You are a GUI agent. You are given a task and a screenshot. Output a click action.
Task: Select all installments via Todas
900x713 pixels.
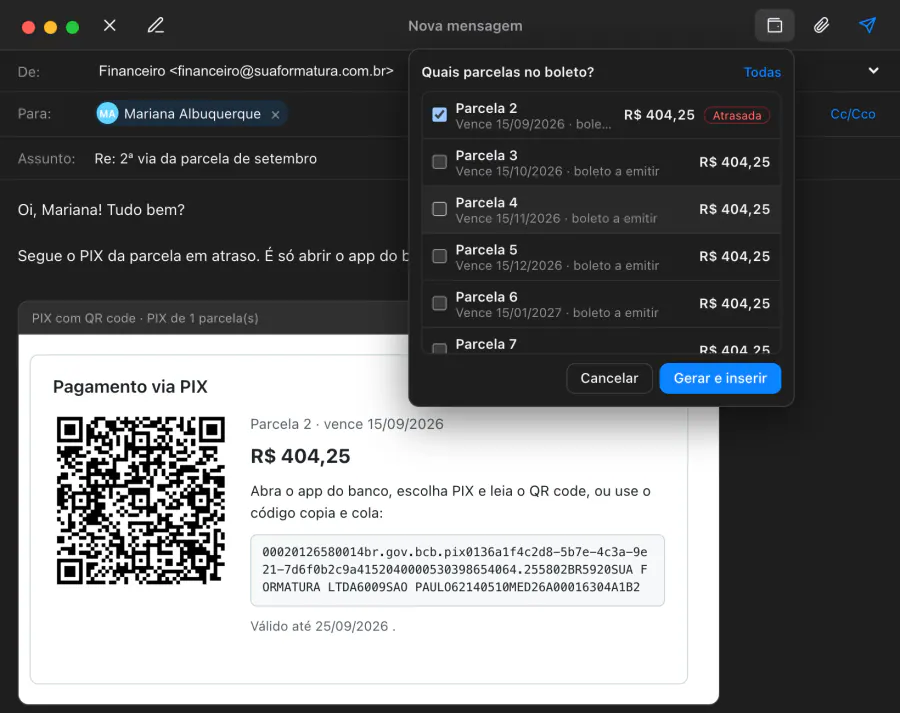click(762, 72)
